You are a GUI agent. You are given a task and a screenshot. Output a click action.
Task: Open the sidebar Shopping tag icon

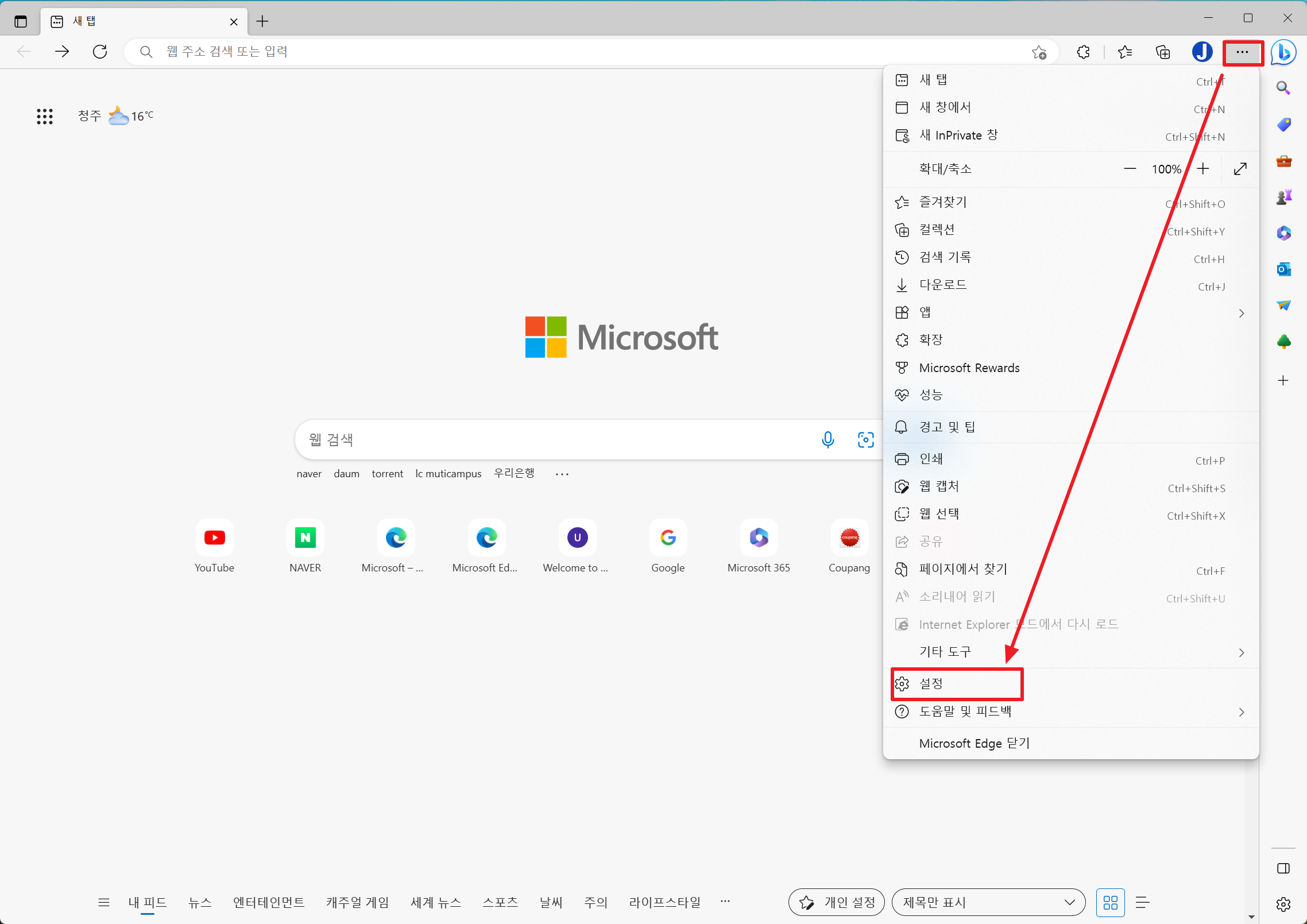point(1283,125)
